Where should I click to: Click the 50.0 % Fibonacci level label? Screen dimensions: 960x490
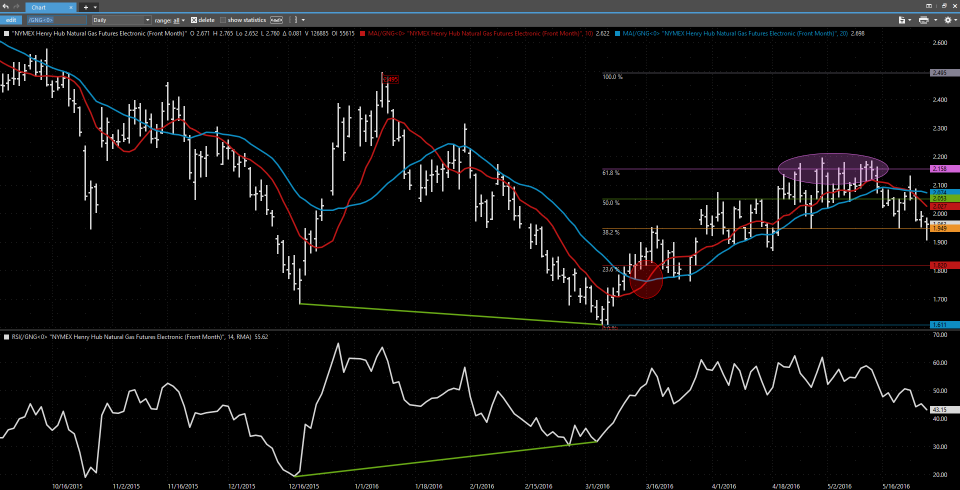[x=611, y=202]
